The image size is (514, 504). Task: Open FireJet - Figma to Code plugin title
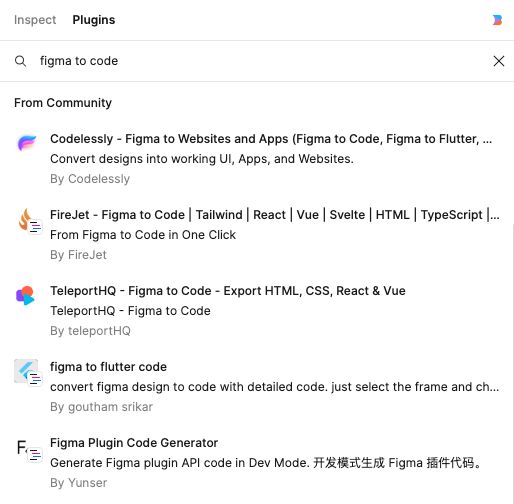(x=274, y=215)
